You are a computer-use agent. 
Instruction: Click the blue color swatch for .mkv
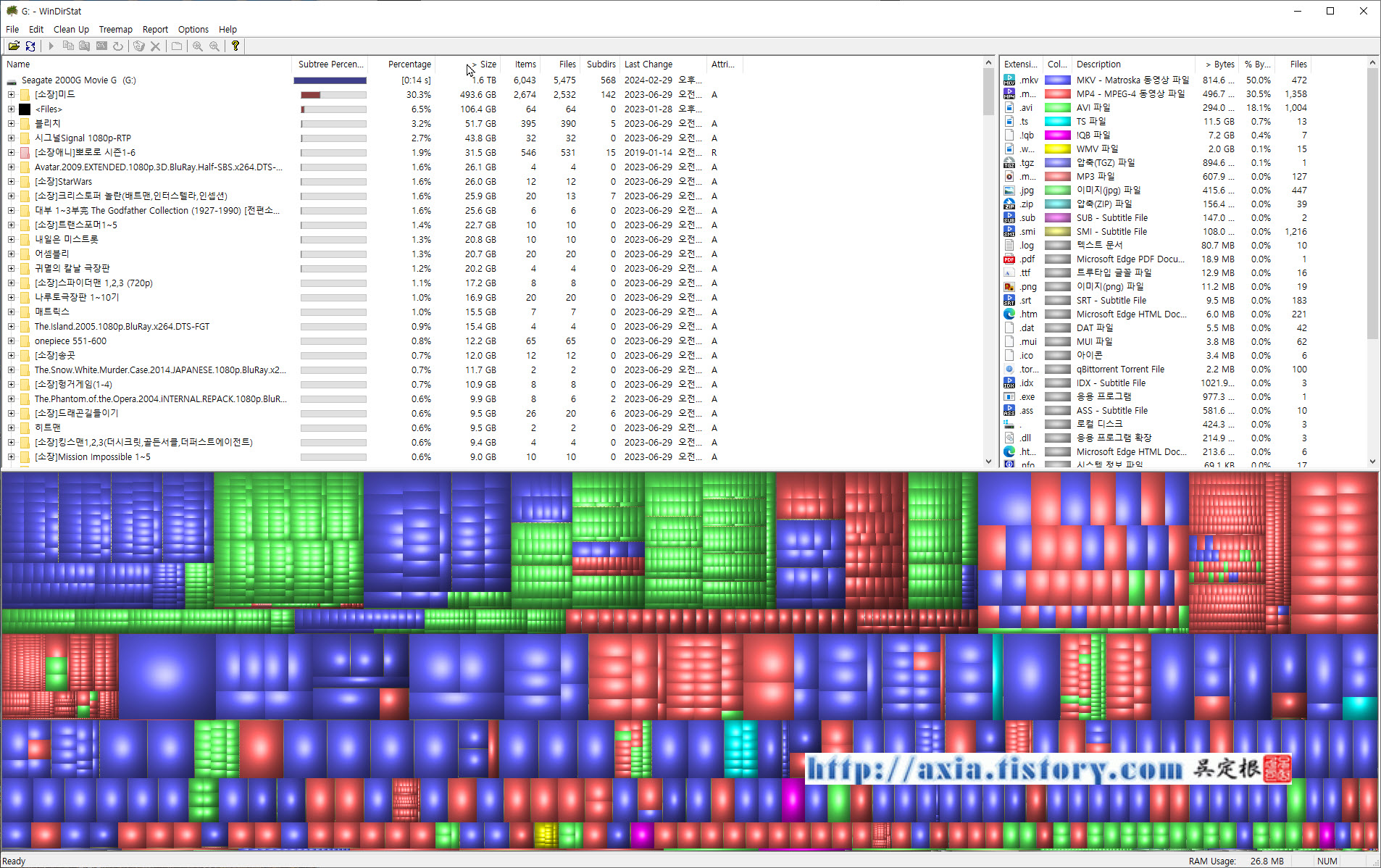pos(1058,80)
